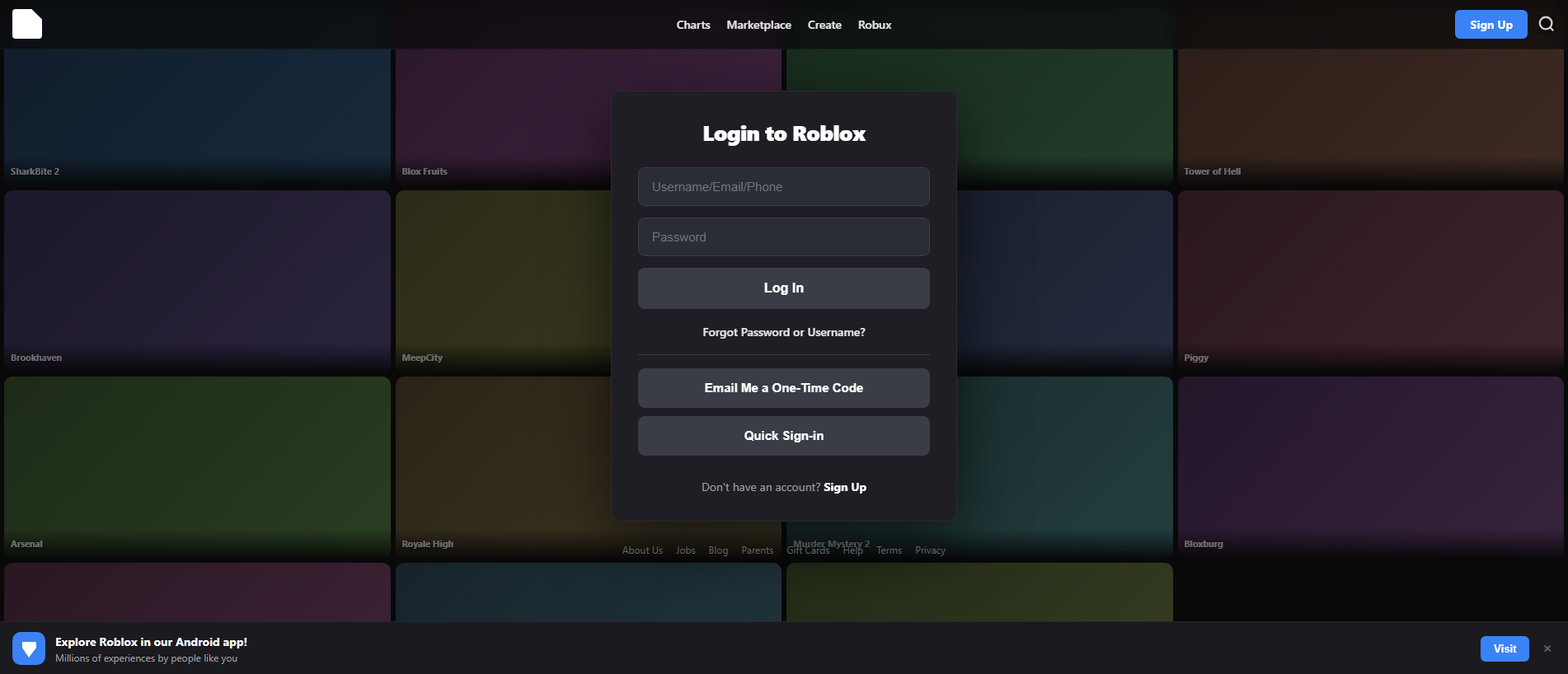Open the Piggy game thumbnail
Viewport: 1568px width, 674px height.
click(1370, 281)
